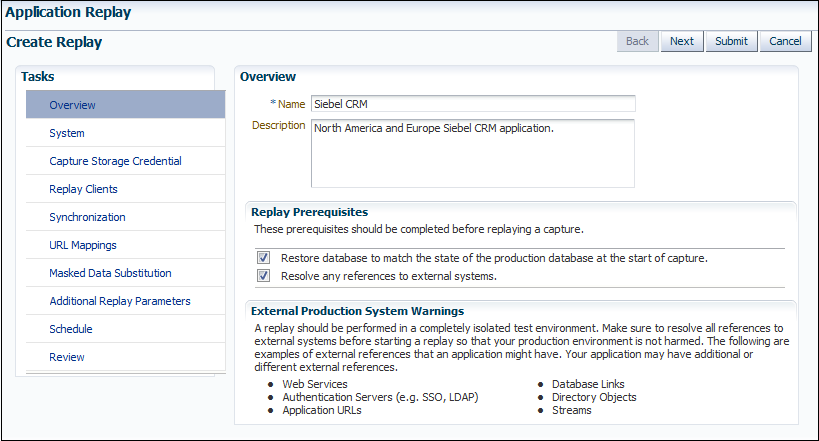
Task: Go to Capture Storage Credential task
Action: (x=125, y=161)
